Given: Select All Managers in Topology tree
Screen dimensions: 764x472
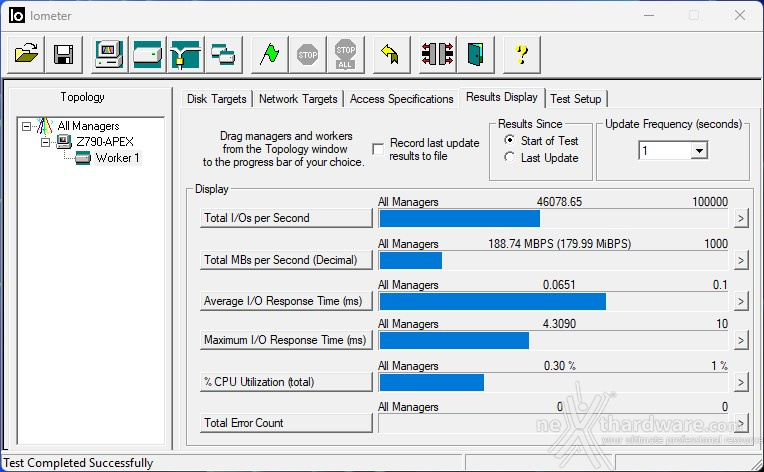Looking at the screenshot, I should pyautogui.click(x=88, y=126).
